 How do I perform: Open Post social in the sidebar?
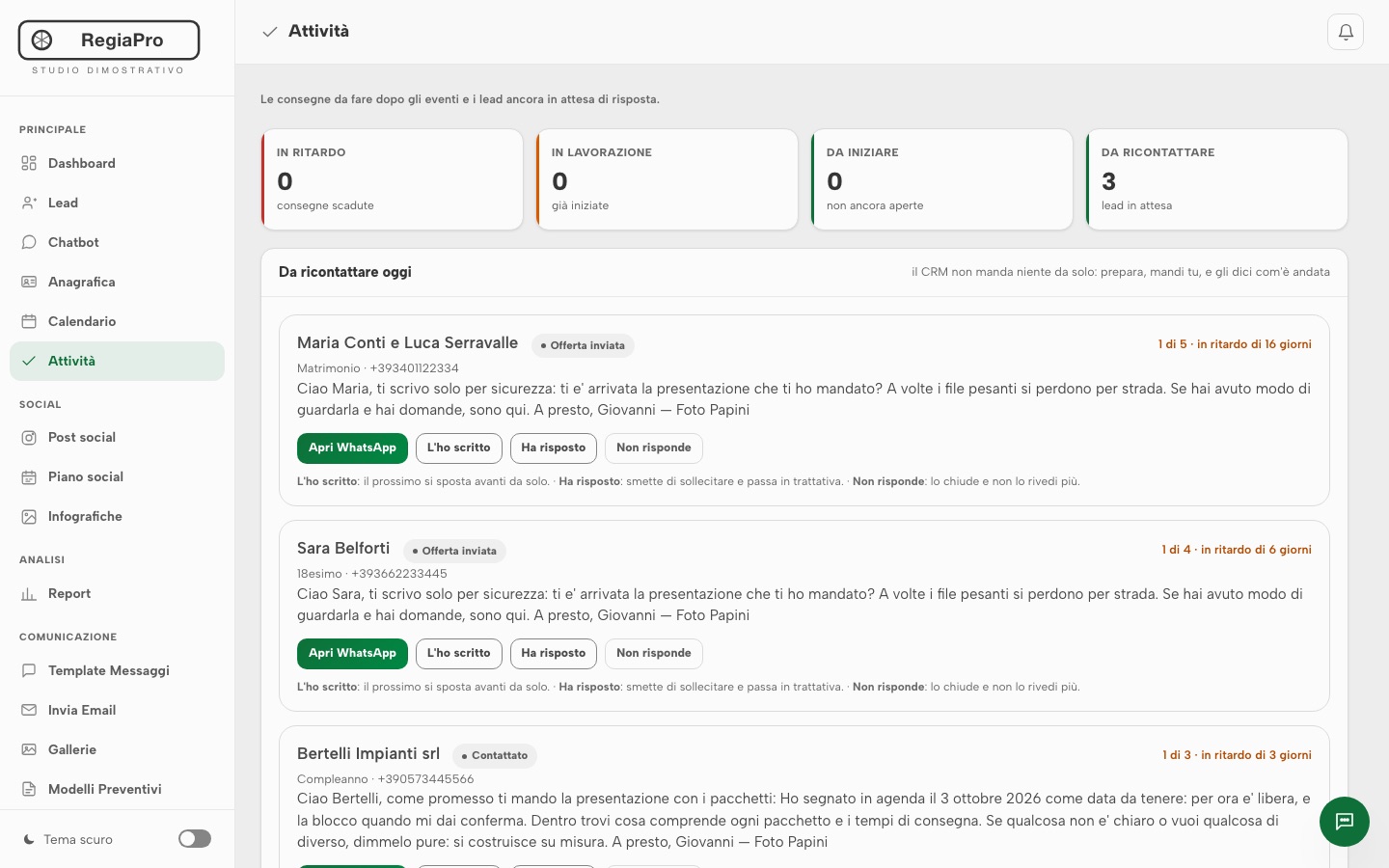[117, 437]
